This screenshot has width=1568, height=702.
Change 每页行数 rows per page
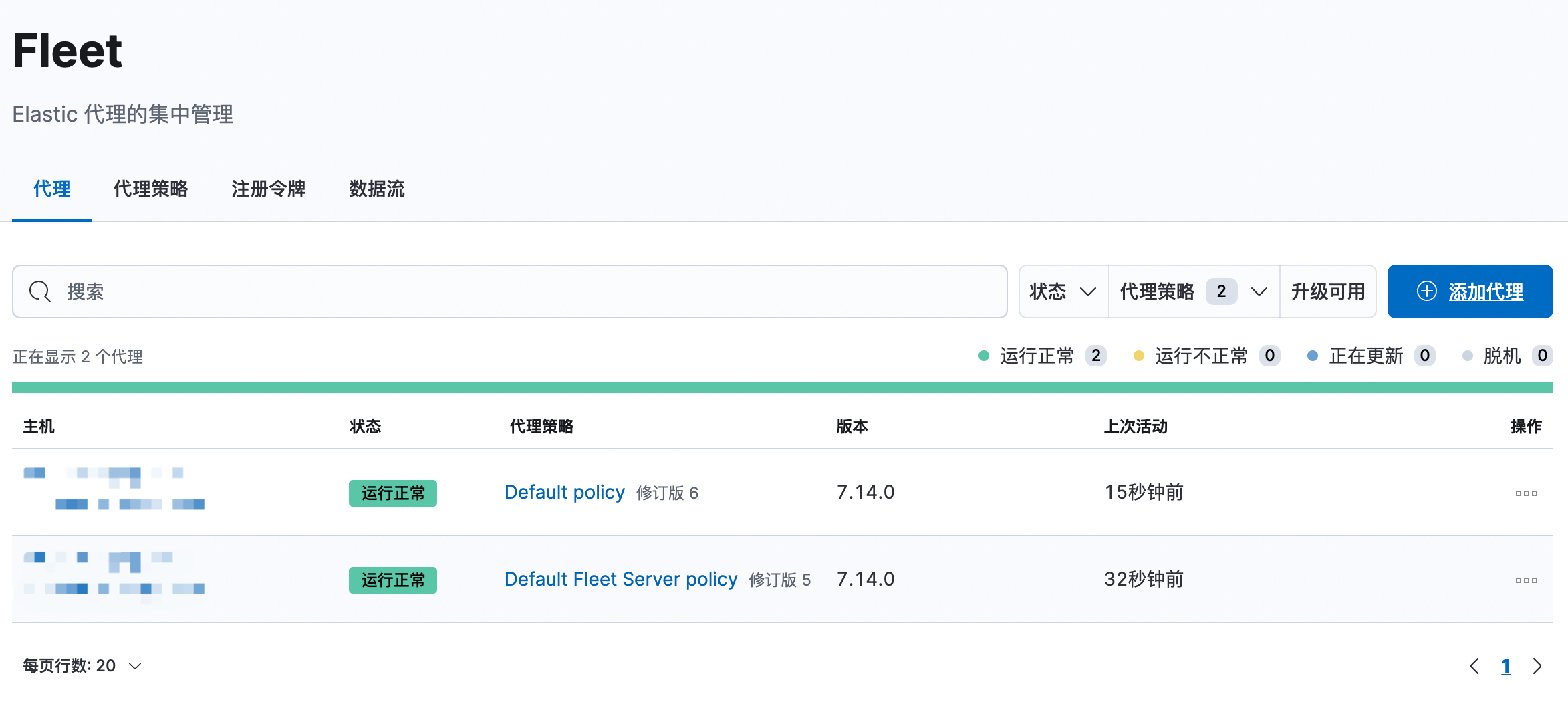click(x=83, y=666)
